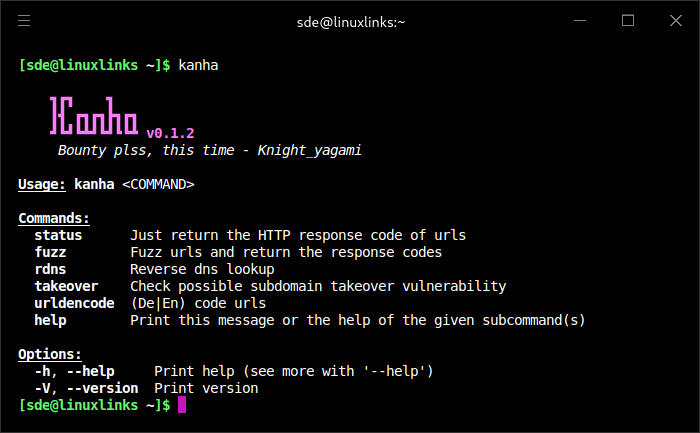
Task: Close the terminal window
Action: [675, 20]
